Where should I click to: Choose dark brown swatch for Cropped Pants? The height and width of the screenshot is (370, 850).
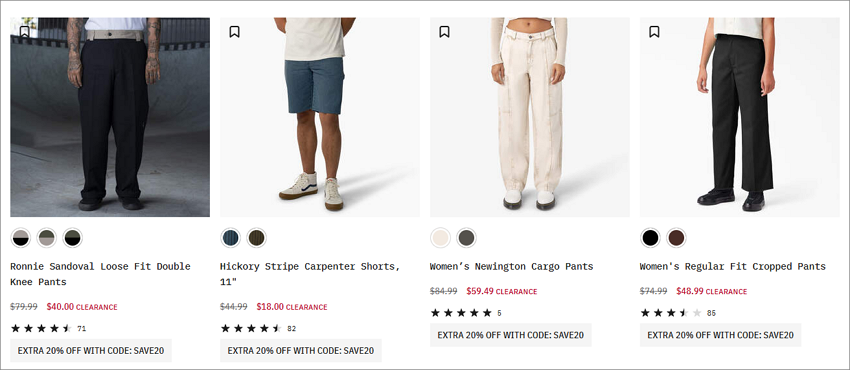676,238
